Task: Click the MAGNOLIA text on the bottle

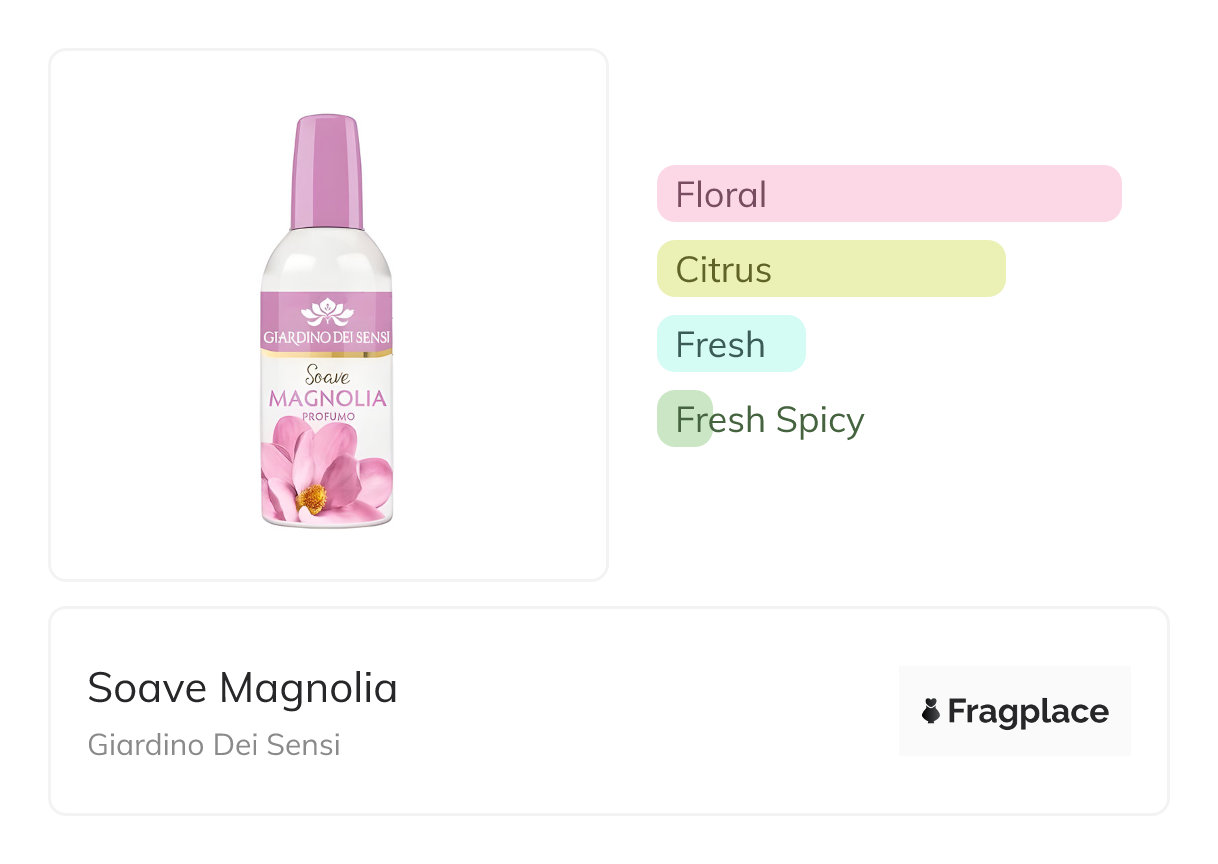Action: pos(327,399)
